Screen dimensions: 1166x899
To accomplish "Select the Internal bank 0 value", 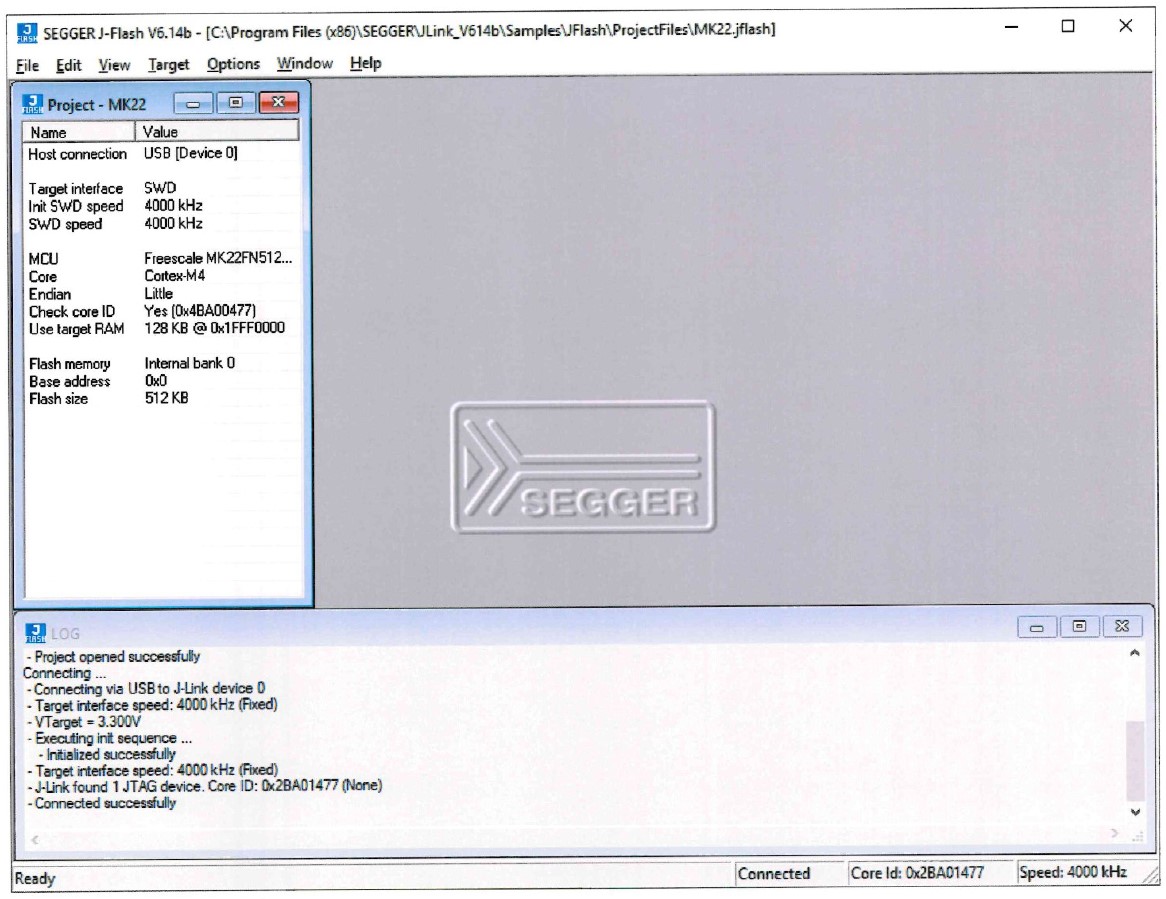I will click(x=190, y=363).
